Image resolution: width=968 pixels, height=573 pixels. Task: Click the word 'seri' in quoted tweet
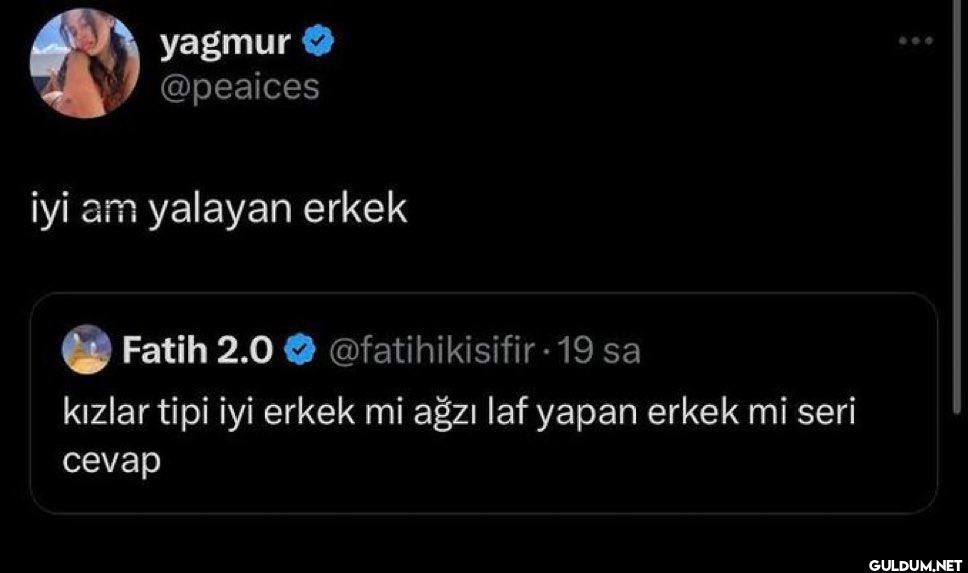pos(828,415)
